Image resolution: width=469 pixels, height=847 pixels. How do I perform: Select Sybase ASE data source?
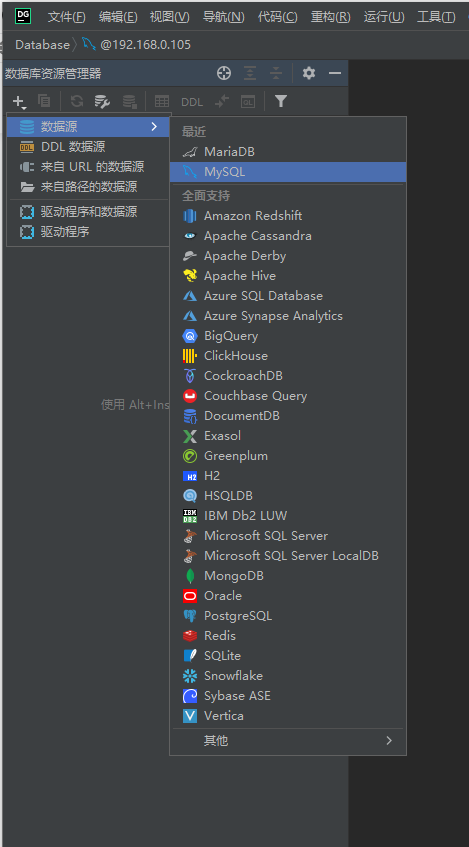[288, 695]
